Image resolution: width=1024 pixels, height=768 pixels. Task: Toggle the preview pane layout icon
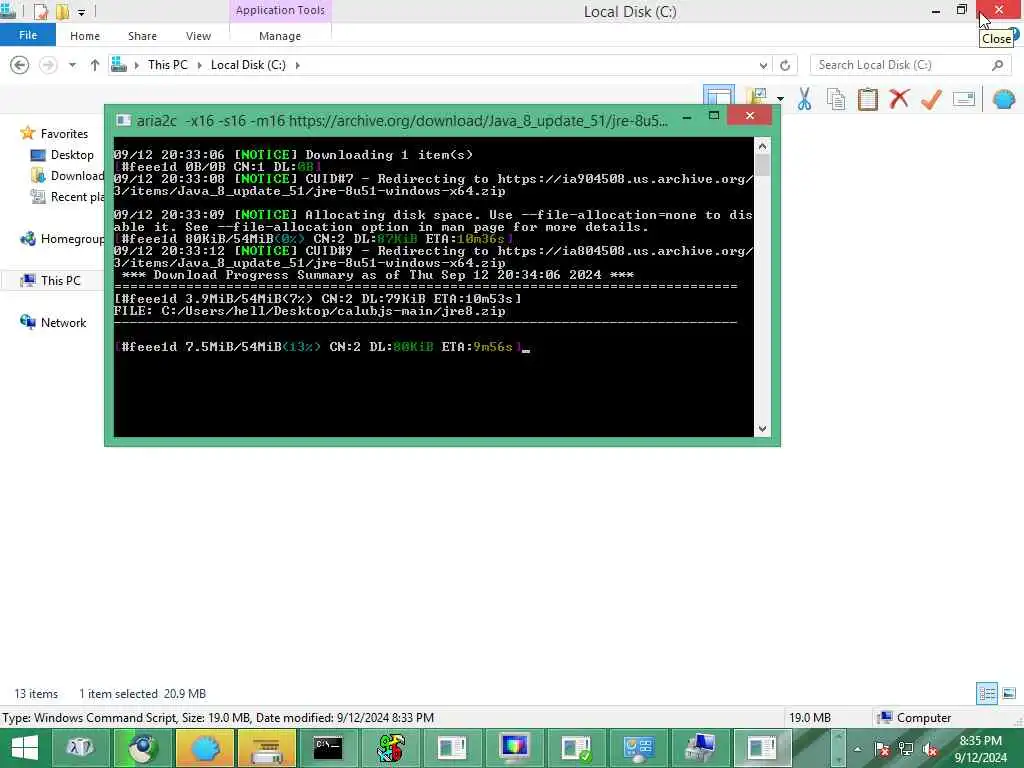point(718,96)
